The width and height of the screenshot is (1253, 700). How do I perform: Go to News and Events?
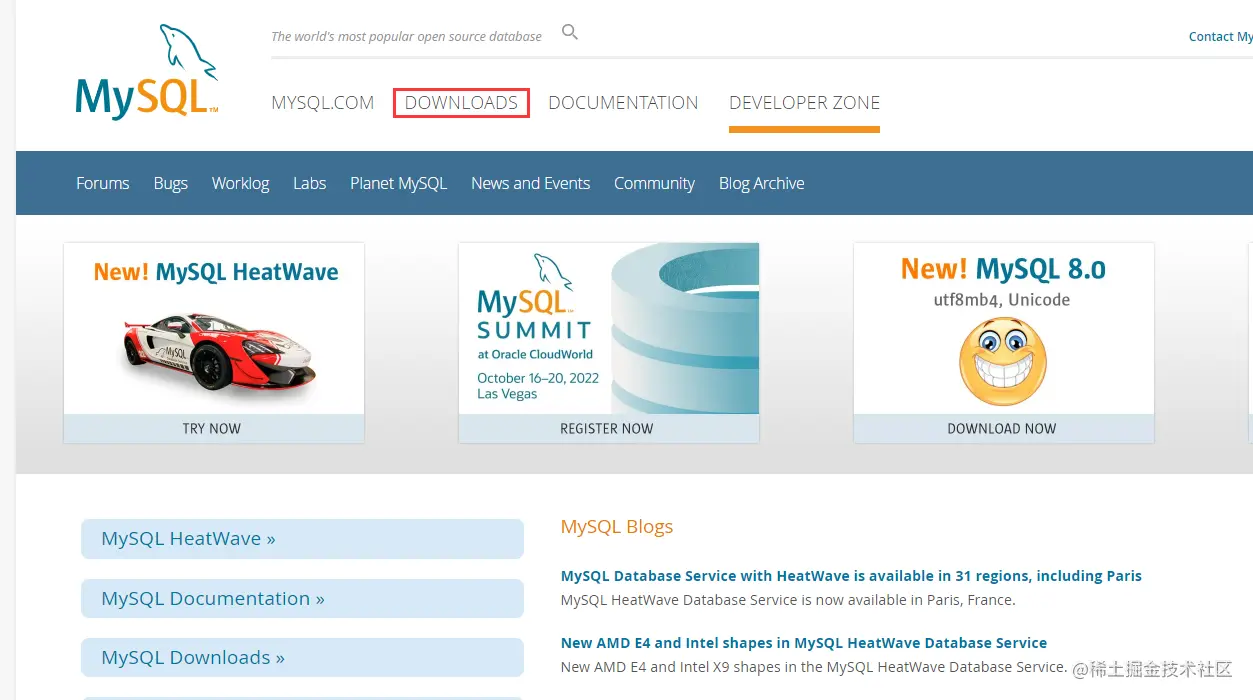530,183
